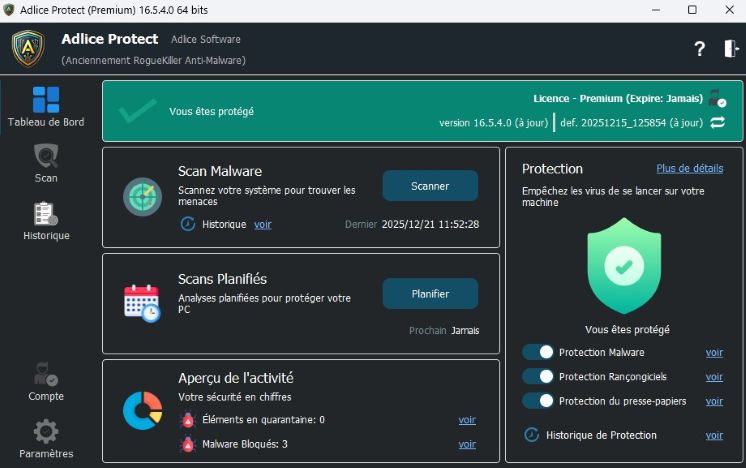This screenshot has width=746, height=468.
Task: Click the 'Protection' panel heading
Action: click(x=552, y=169)
